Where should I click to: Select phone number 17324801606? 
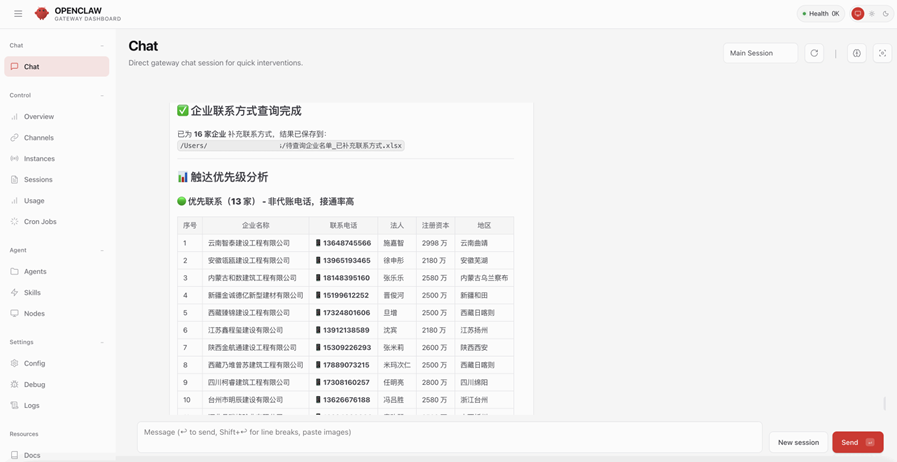point(347,313)
